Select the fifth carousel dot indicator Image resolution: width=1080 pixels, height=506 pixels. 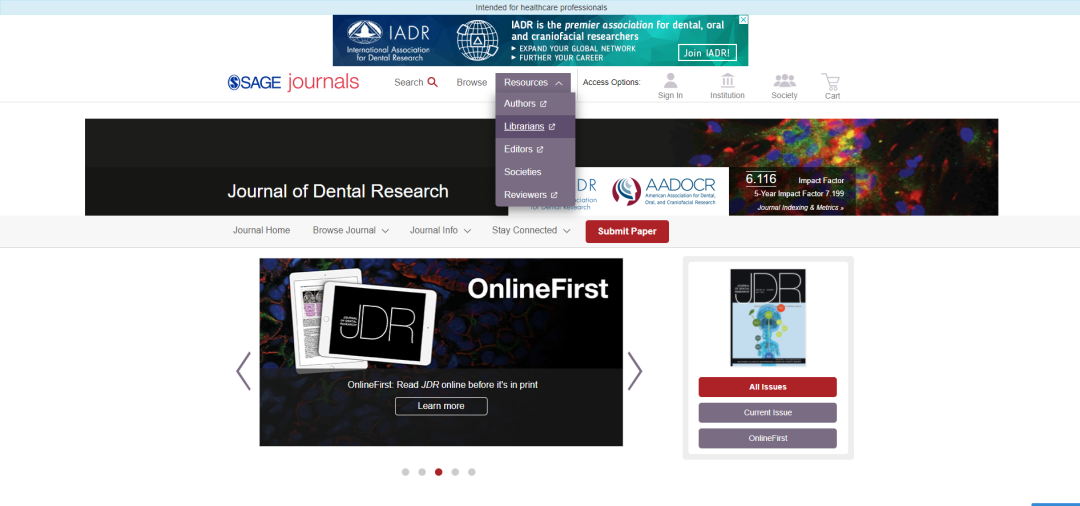click(471, 471)
